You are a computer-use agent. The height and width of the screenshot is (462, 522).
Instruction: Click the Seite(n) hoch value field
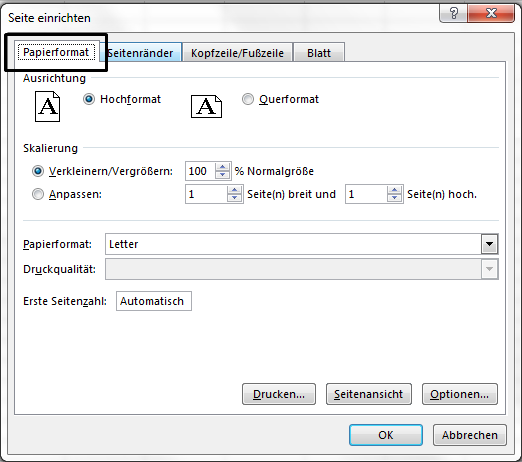366,194
